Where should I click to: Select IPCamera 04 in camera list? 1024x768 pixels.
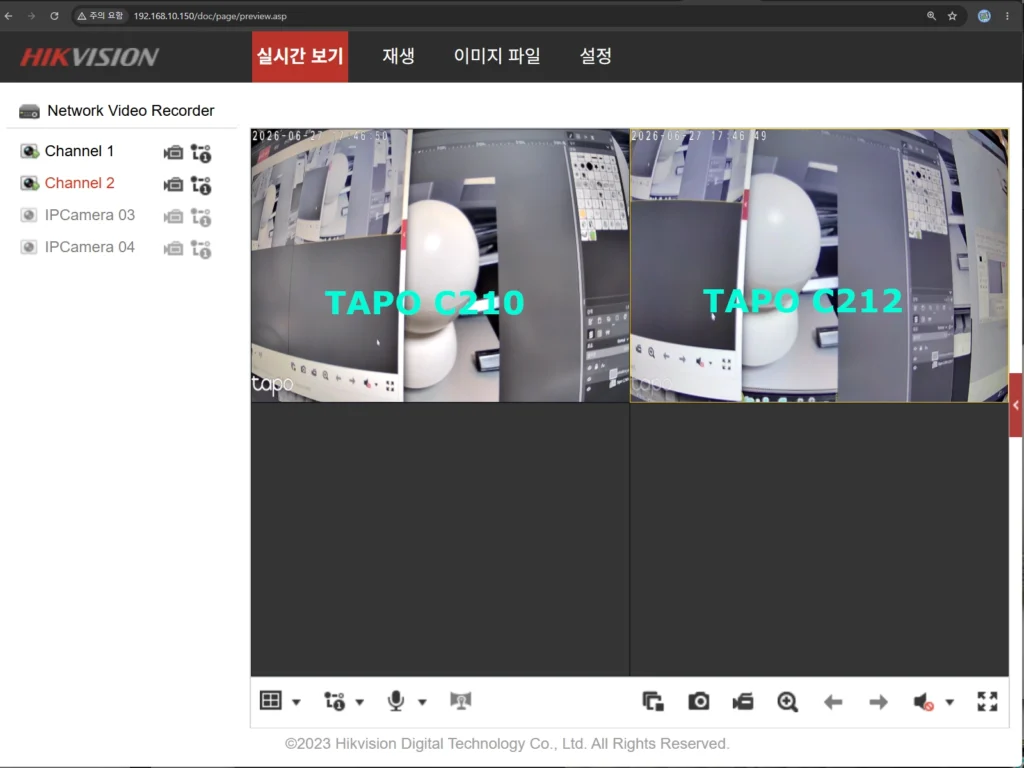pyautogui.click(x=89, y=247)
